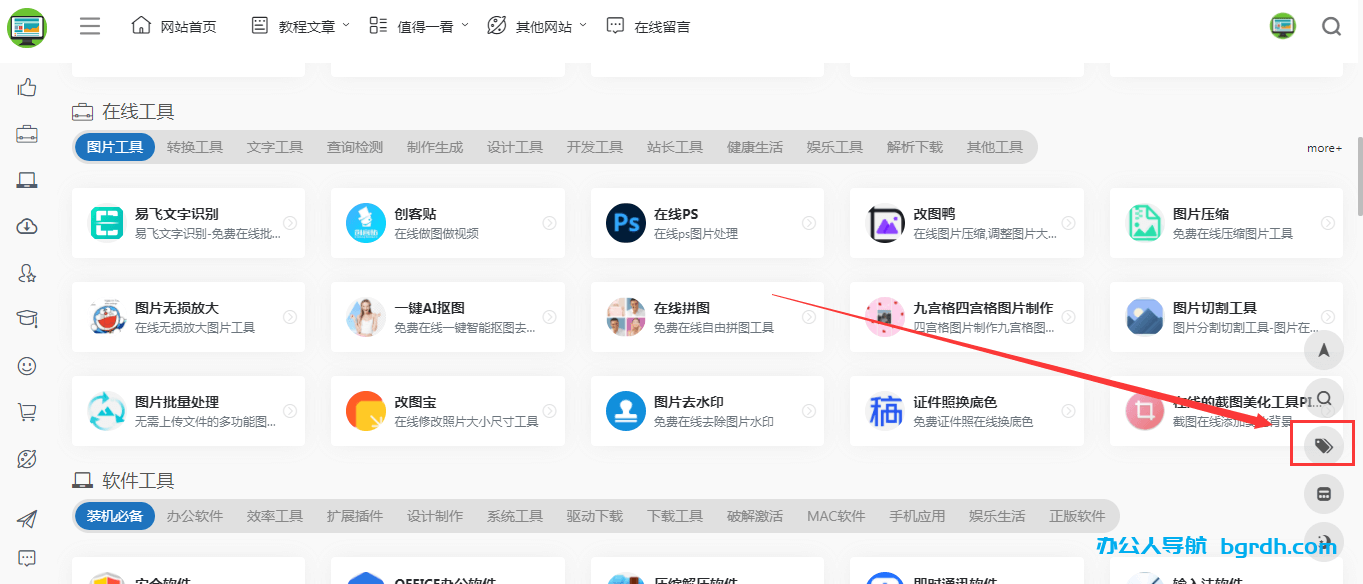This screenshot has height=584, width=1363.
Task: Select the 转换工具 tab
Action: coord(195,147)
